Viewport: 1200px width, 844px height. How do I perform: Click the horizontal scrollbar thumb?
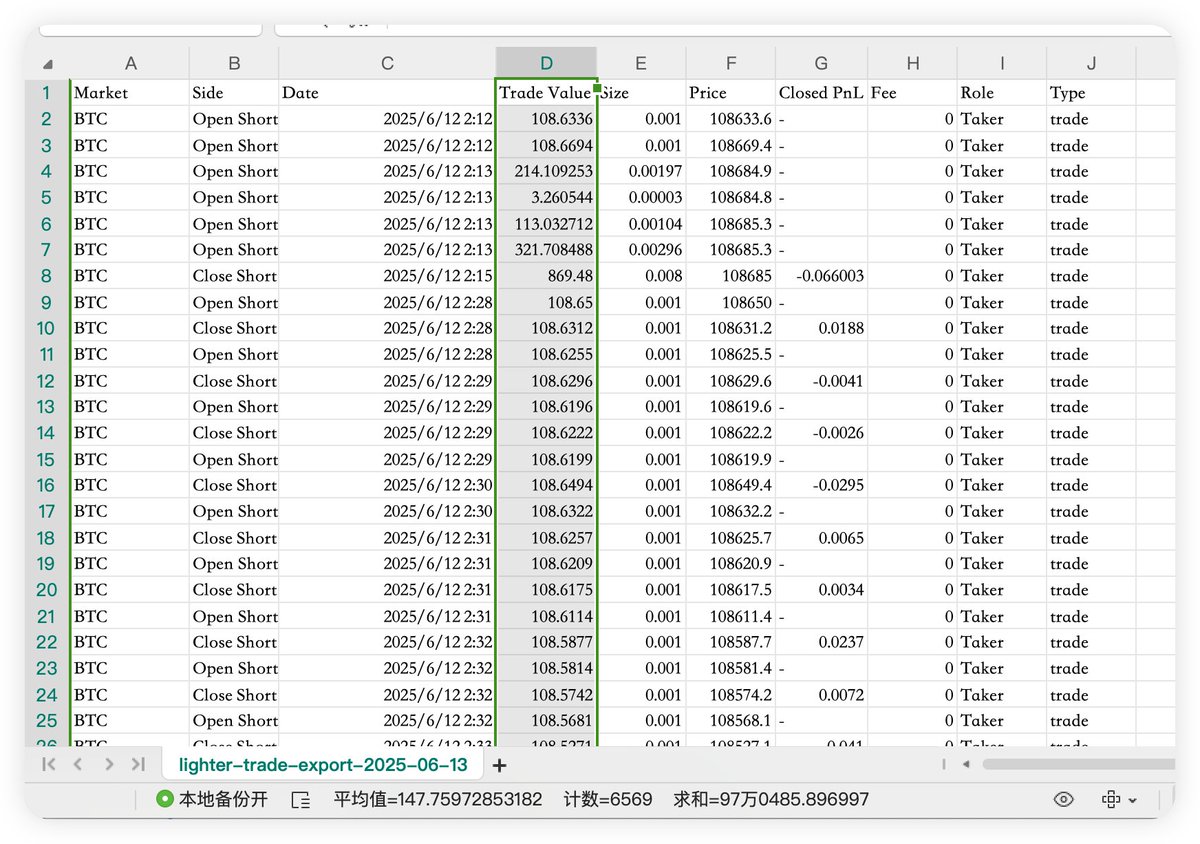[x=1078, y=765]
